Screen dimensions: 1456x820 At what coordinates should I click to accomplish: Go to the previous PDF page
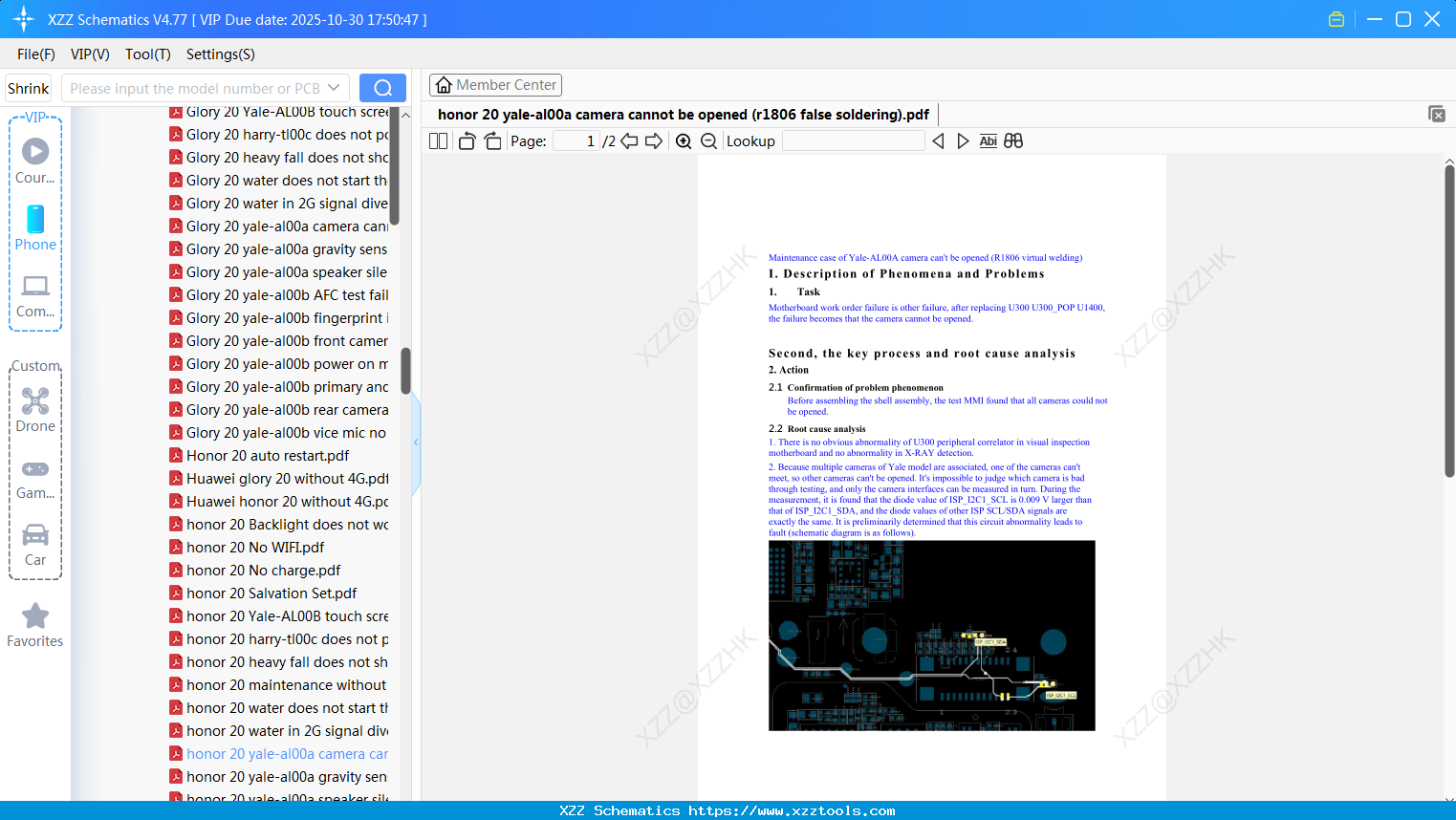pyautogui.click(x=629, y=141)
